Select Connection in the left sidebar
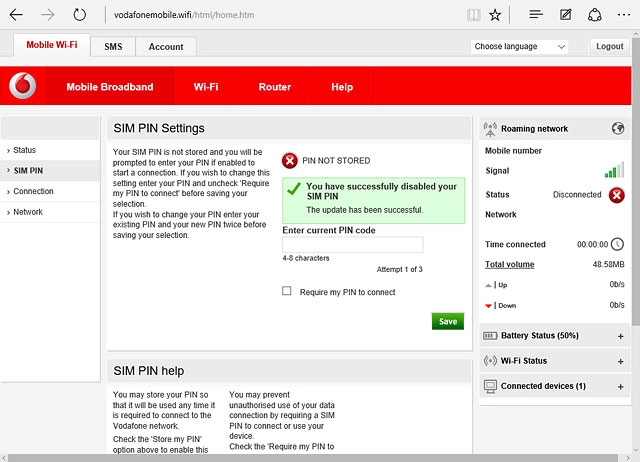 click(x=34, y=191)
